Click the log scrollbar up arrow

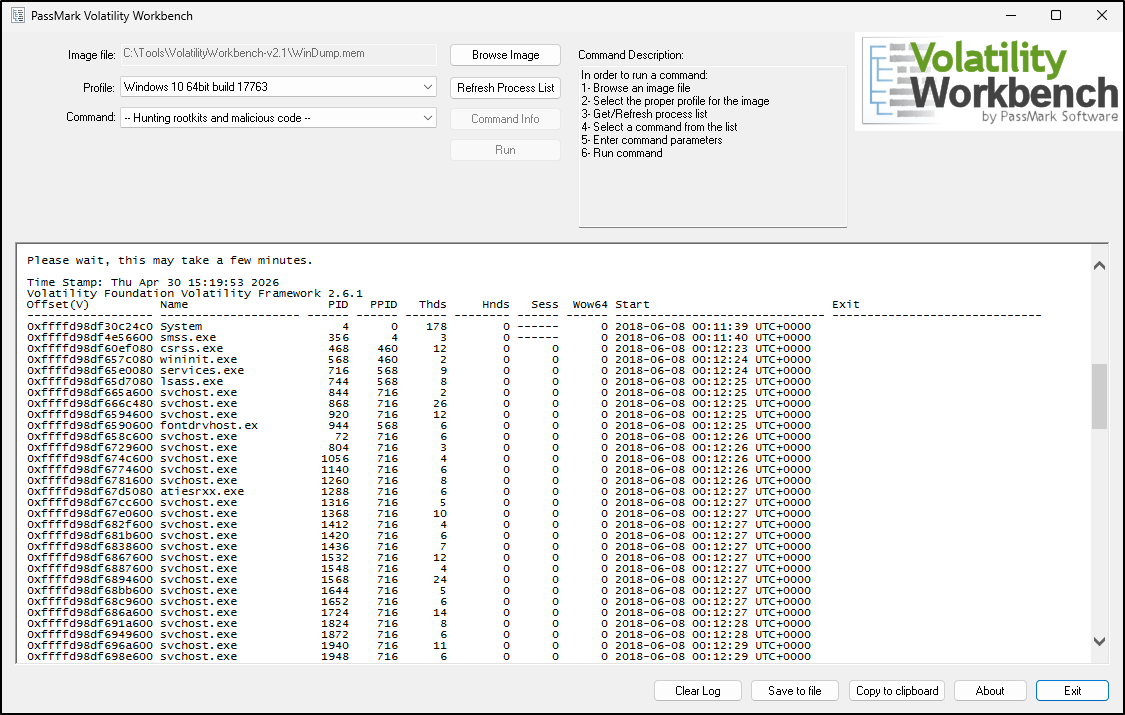click(x=1099, y=266)
